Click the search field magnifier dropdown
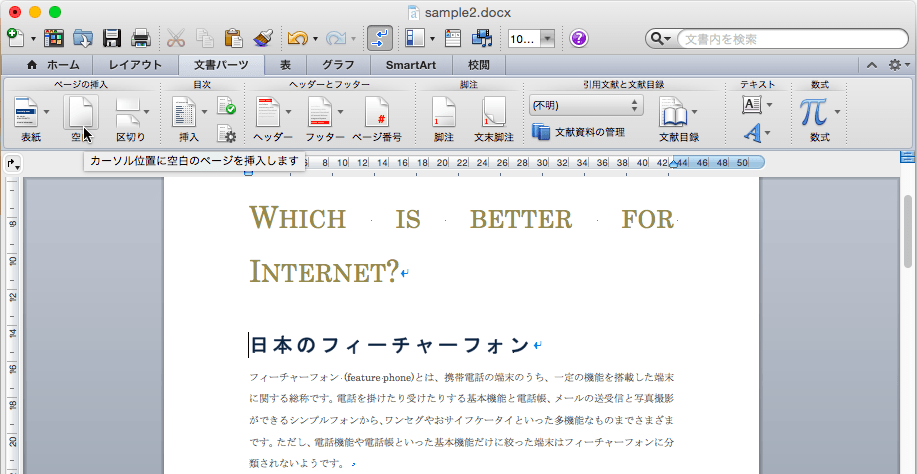This screenshot has height=474, width=917. [661, 39]
